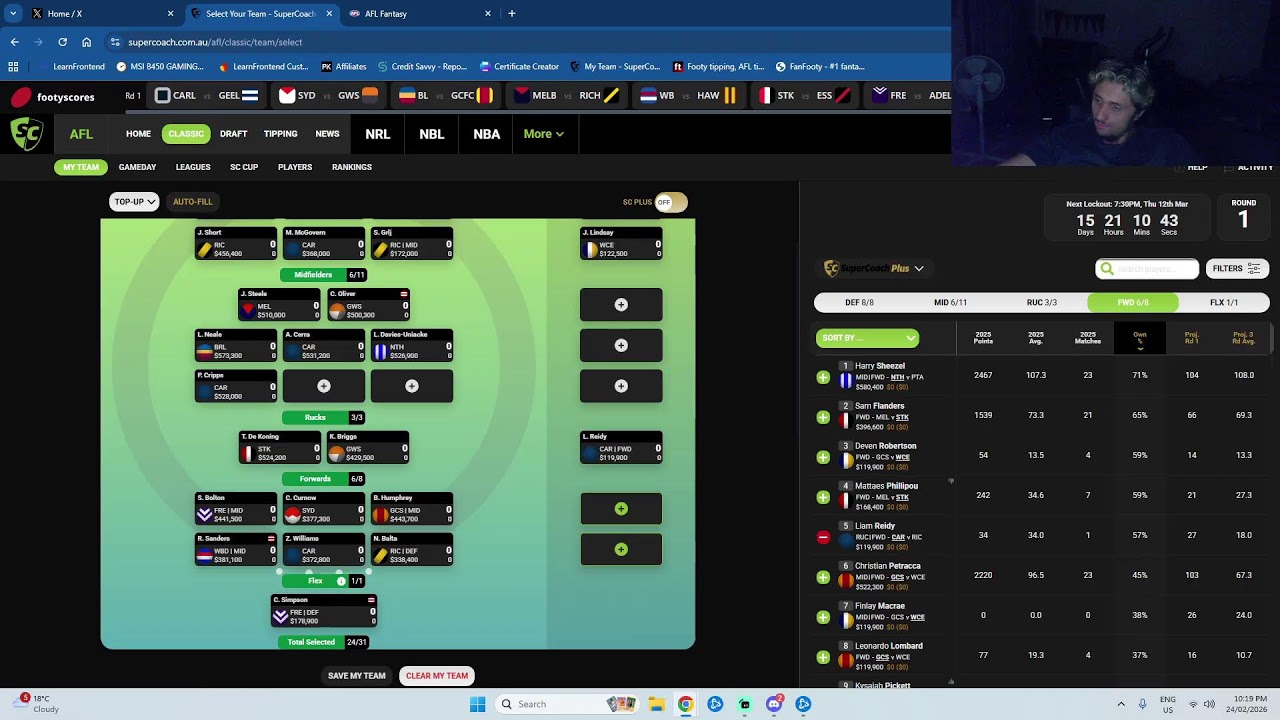Switch to the MID 6/11 tab
The height and width of the screenshot is (720, 1280).
(x=950, y=302)
